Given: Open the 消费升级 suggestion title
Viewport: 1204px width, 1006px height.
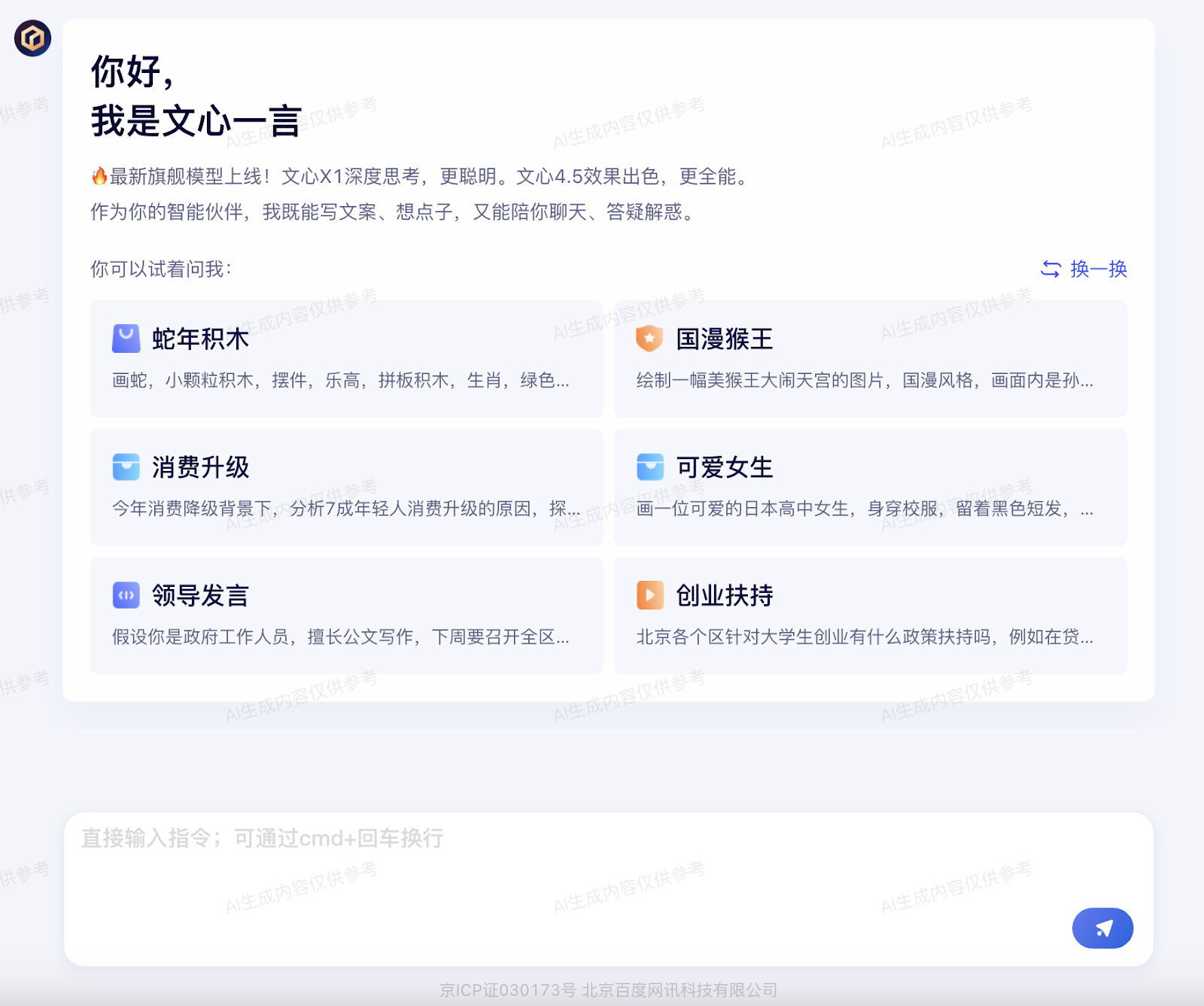Looking at the screenshot, I should click(x=200, y=467).
